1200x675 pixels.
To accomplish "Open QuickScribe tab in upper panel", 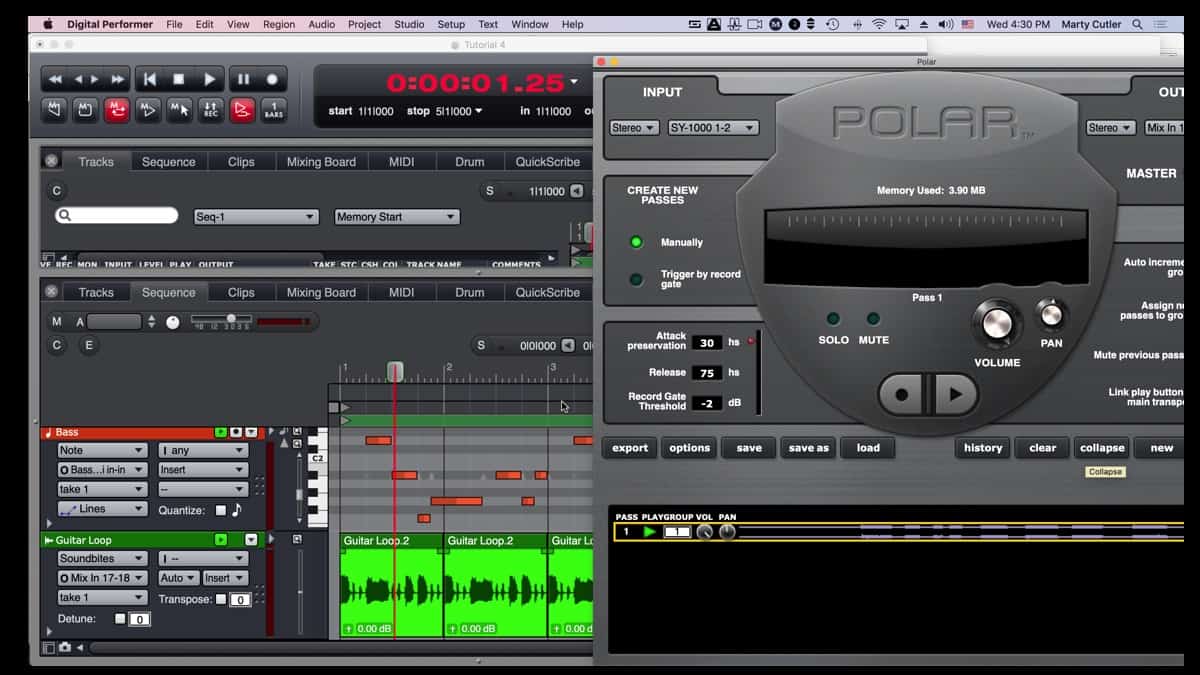I will tap(547, 162).
